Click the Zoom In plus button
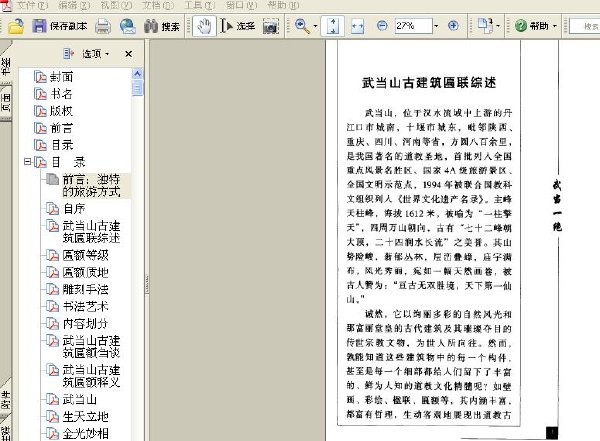Viewport: 600px width, 441px height. [x=453, y=26]
